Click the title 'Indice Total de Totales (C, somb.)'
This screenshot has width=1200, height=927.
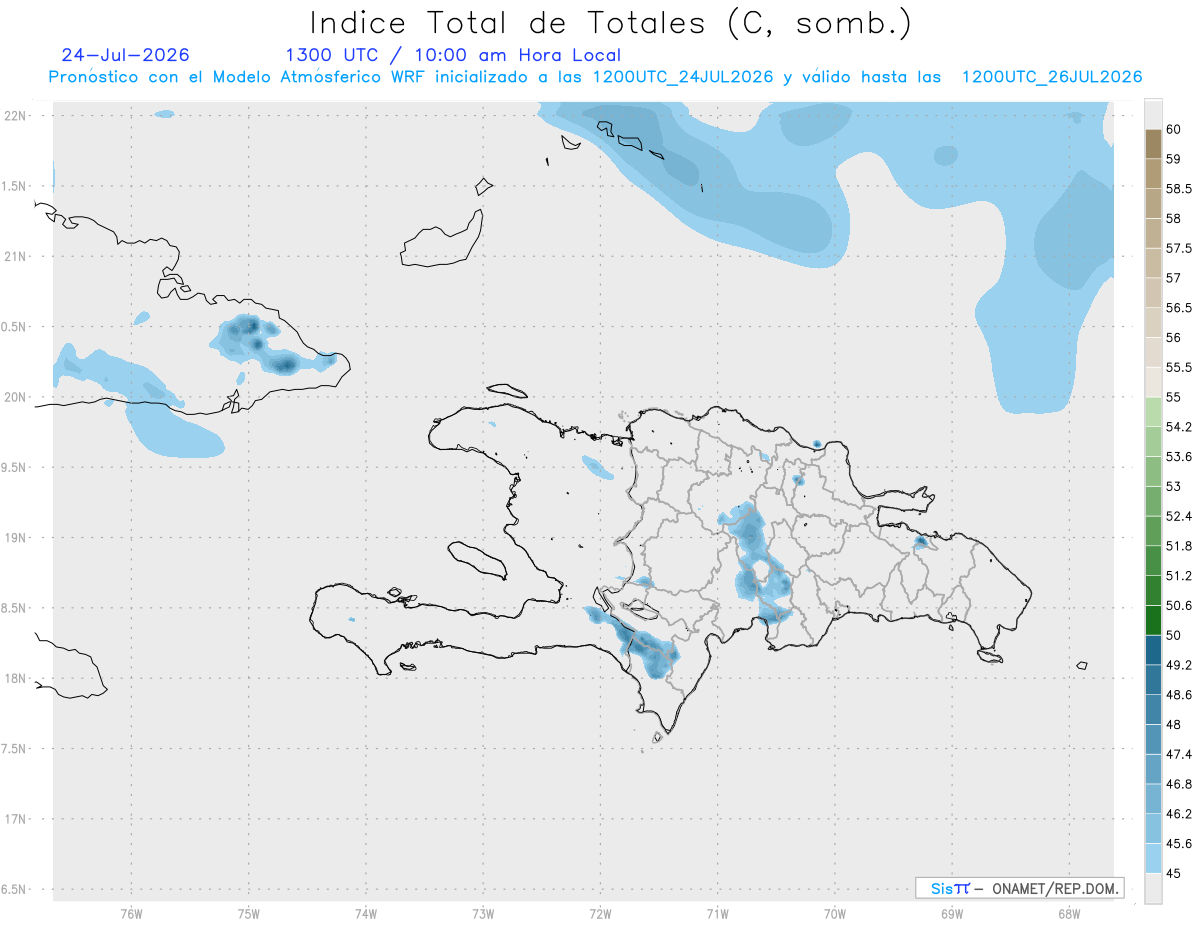pos(610,23)
